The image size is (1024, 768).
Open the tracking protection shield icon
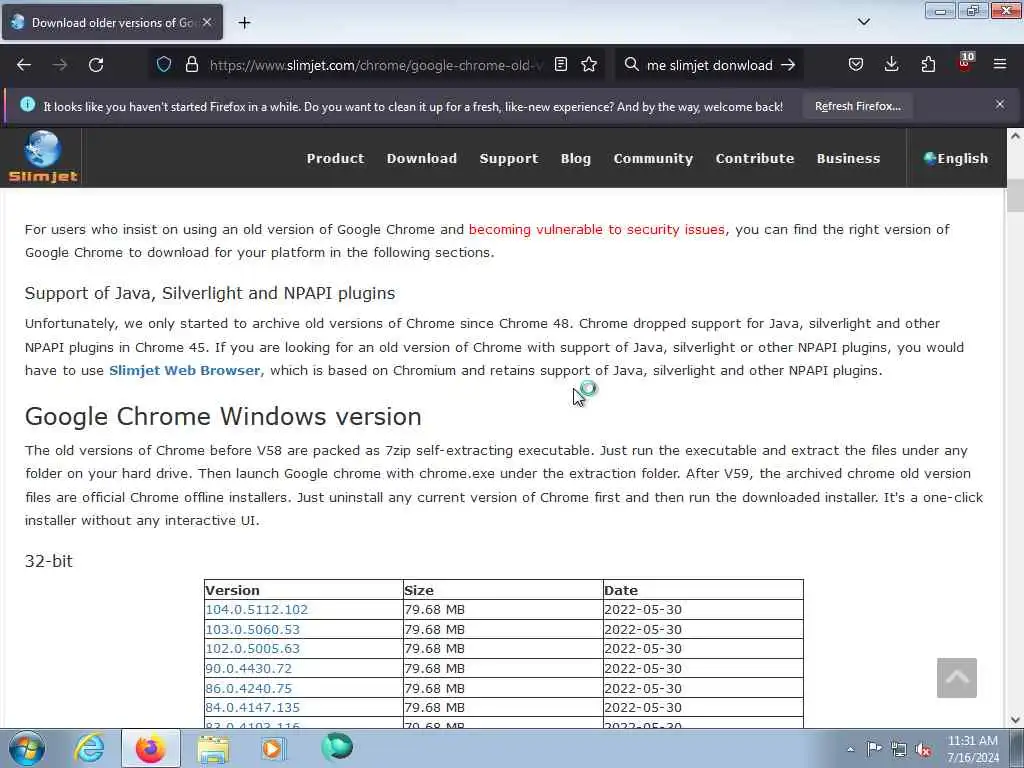(x=164, y=64)
